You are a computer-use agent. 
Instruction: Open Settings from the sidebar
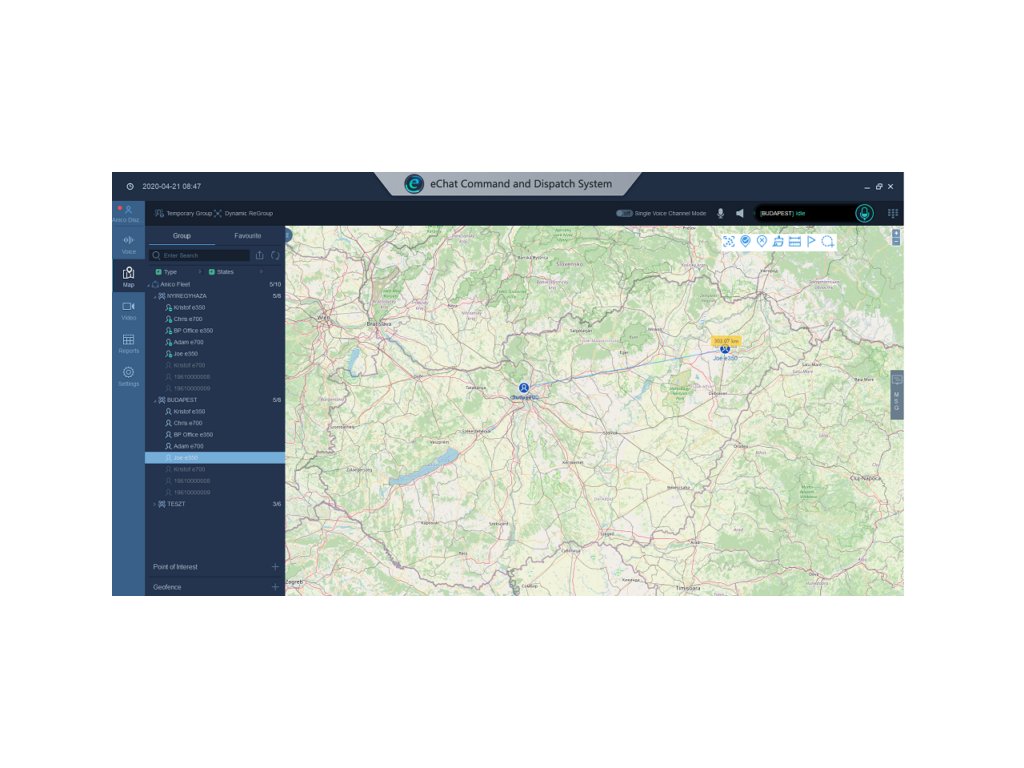pyautogui.click(x=129, y=376)
